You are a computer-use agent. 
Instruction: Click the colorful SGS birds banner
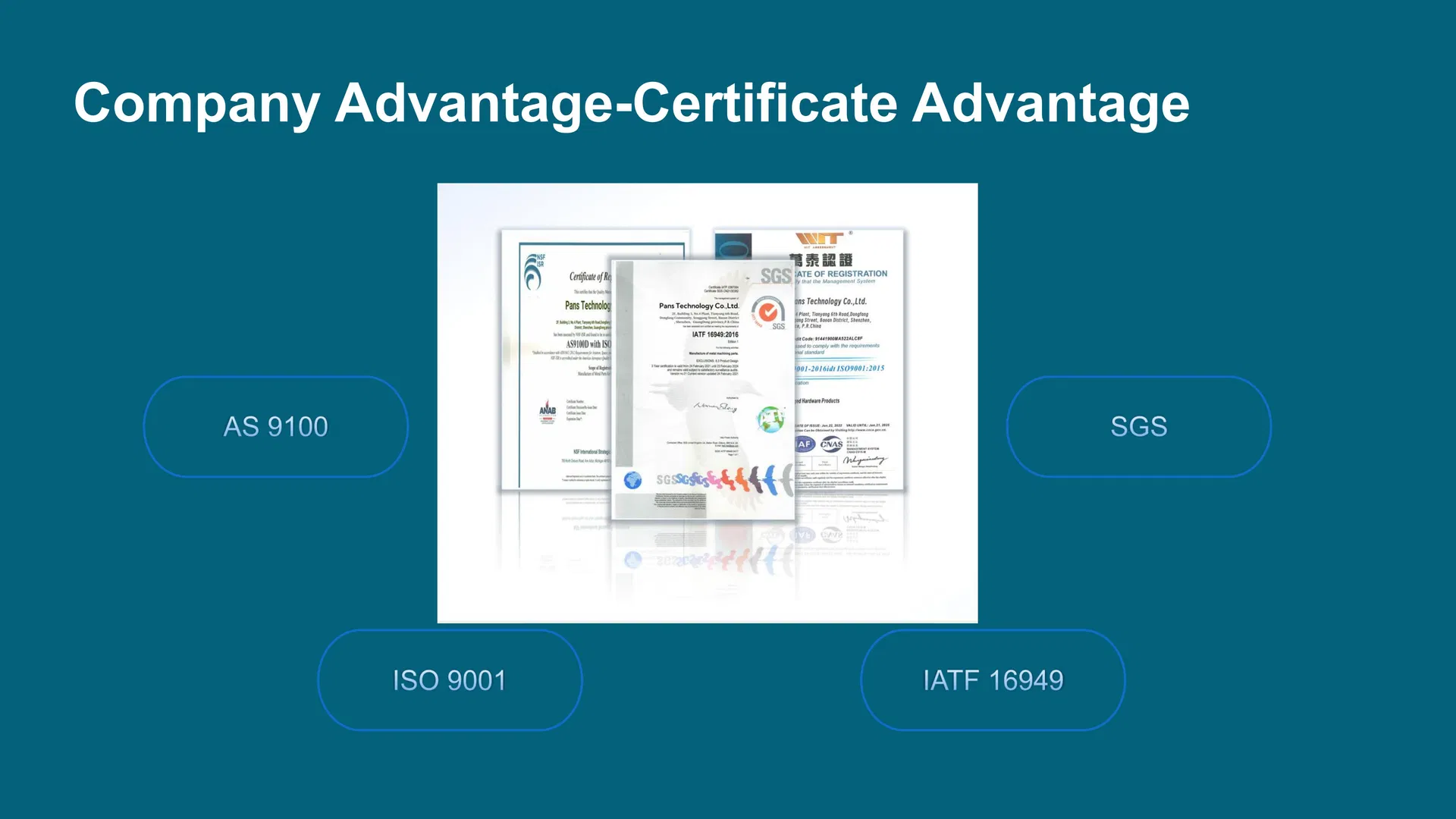[724, 479]
